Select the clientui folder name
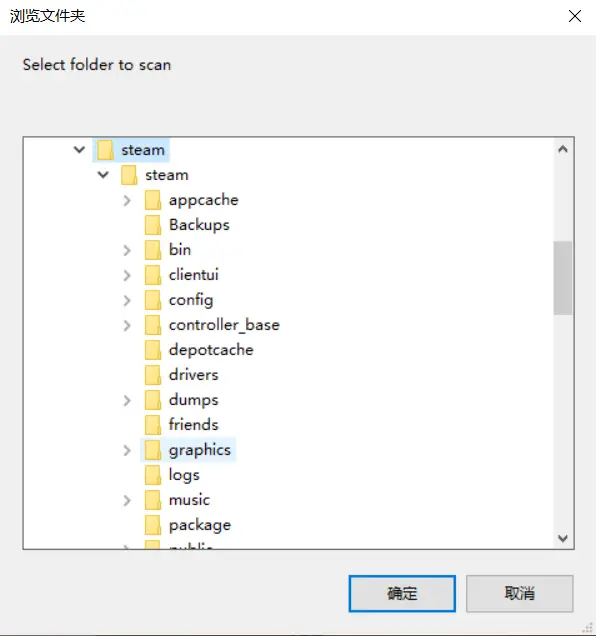This screenshot has width=596, height=636. tap(194, 275)
